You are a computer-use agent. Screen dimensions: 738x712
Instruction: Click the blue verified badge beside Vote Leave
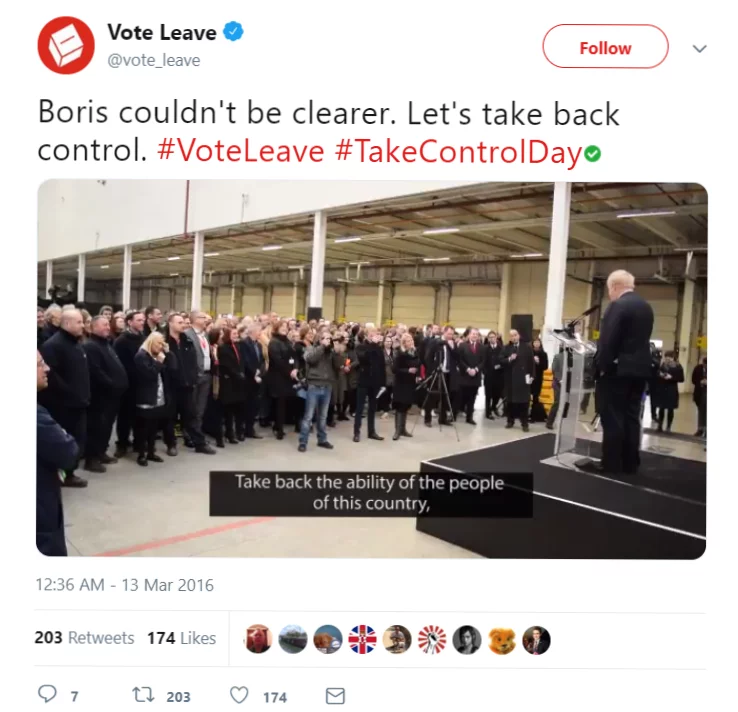(x=233, y=32)
